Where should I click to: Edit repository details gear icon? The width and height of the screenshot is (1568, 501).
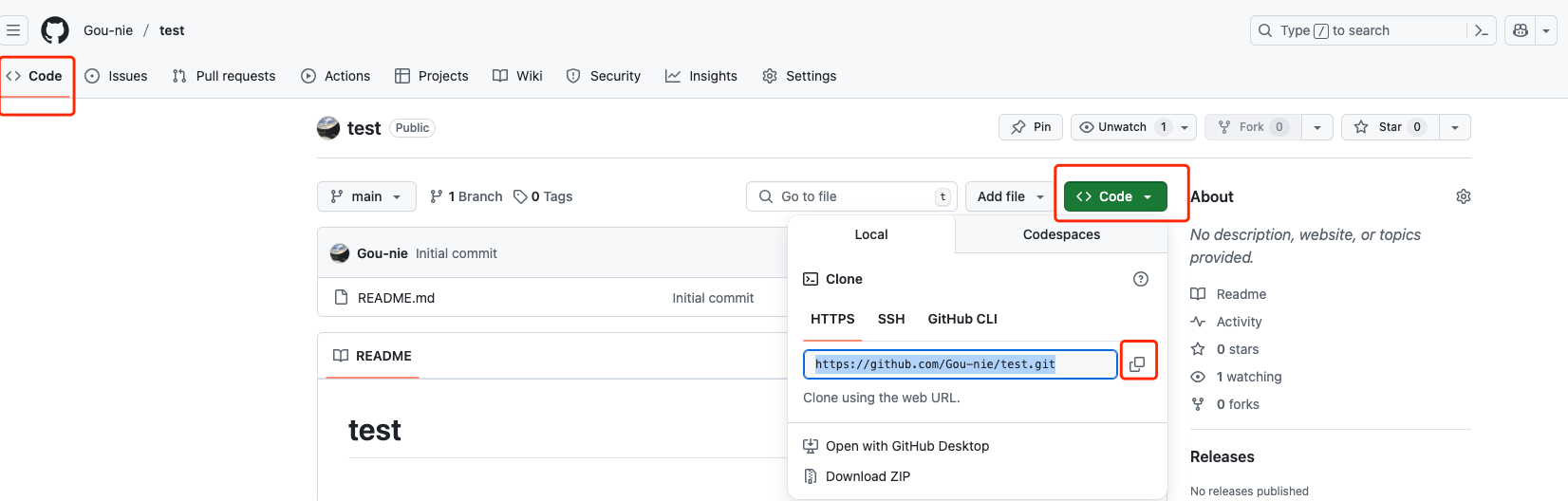[1464, 196]
